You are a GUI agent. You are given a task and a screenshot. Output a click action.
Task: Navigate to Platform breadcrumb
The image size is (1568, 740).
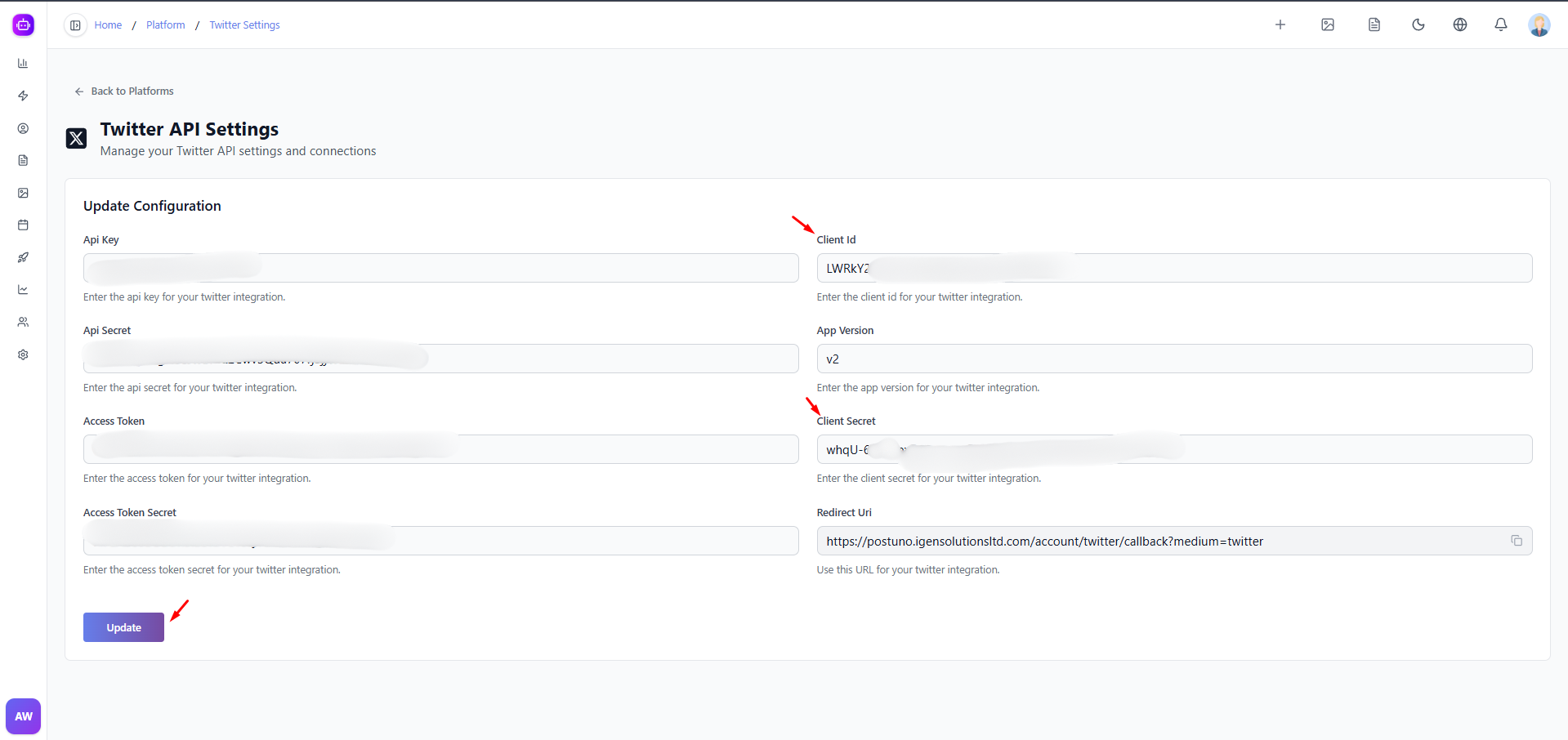(x=165, y=25)
